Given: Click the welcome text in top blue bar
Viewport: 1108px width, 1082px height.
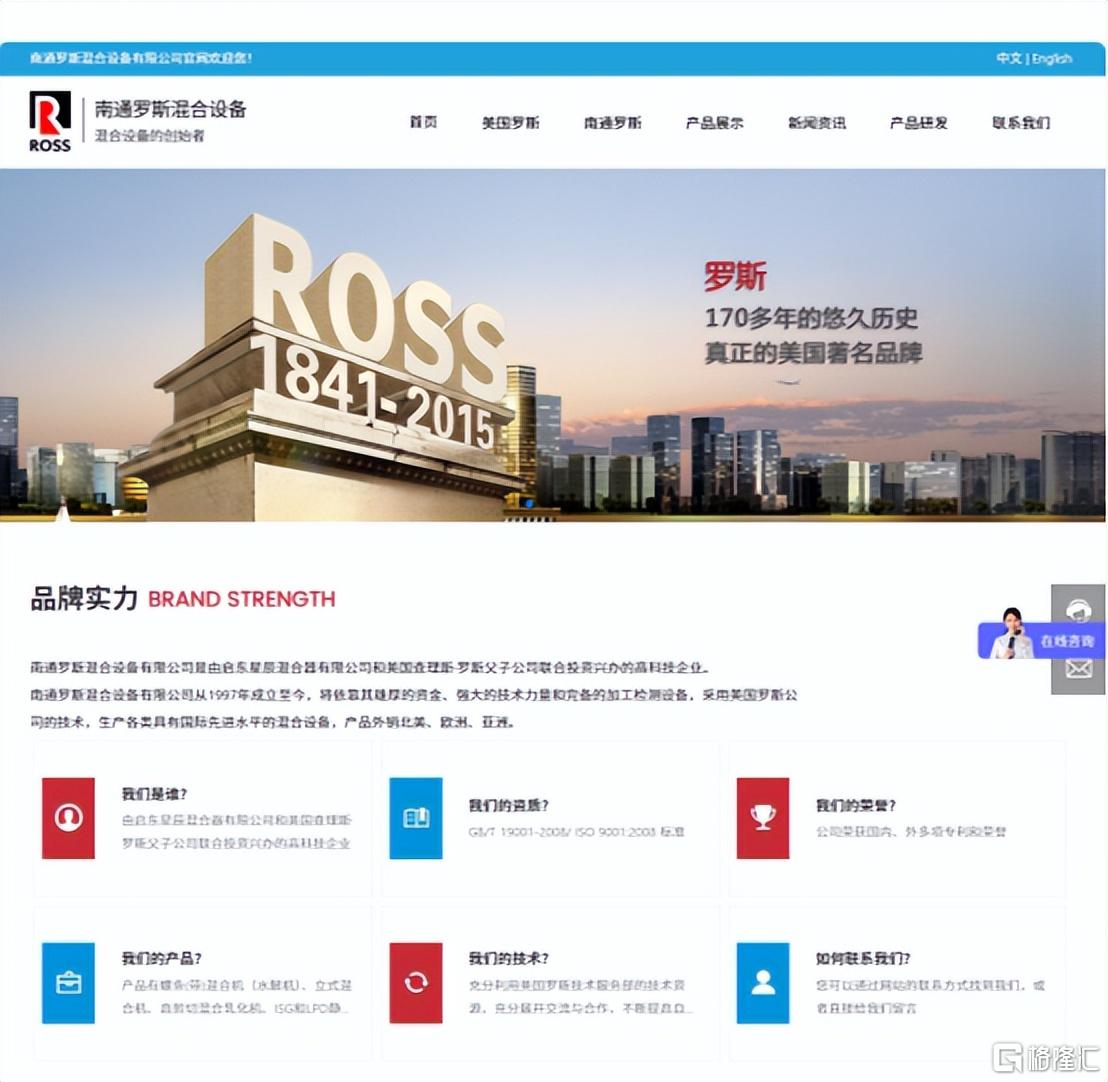Looking at the screenshot, I should pyautogui.click(x=141, y=58).
